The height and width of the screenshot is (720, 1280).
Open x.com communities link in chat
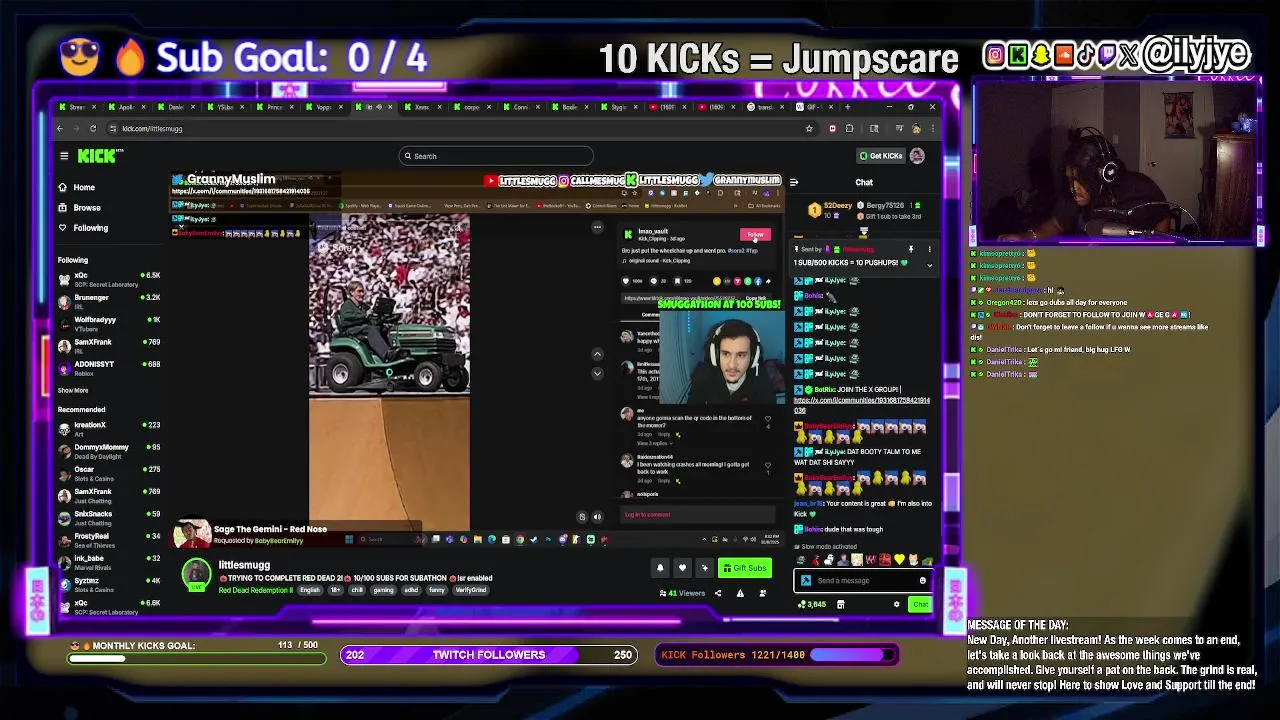(x=862, y=404)
